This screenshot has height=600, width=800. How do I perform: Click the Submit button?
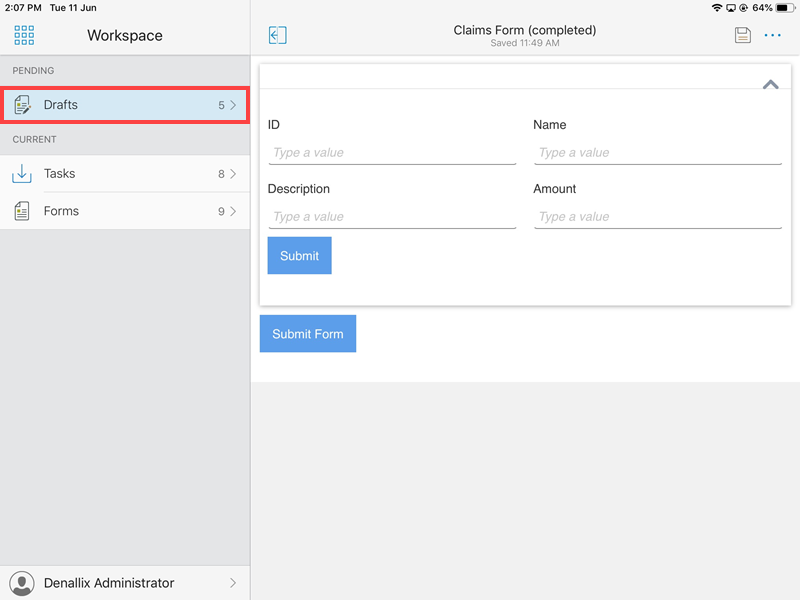pyautogui.click(x=299, y=256)
